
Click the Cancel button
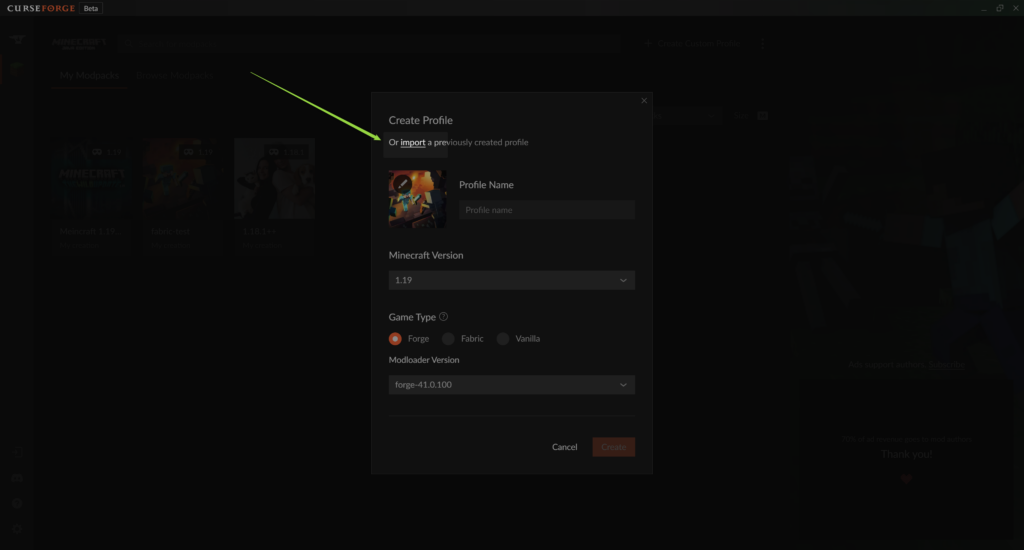click(564, 447)
